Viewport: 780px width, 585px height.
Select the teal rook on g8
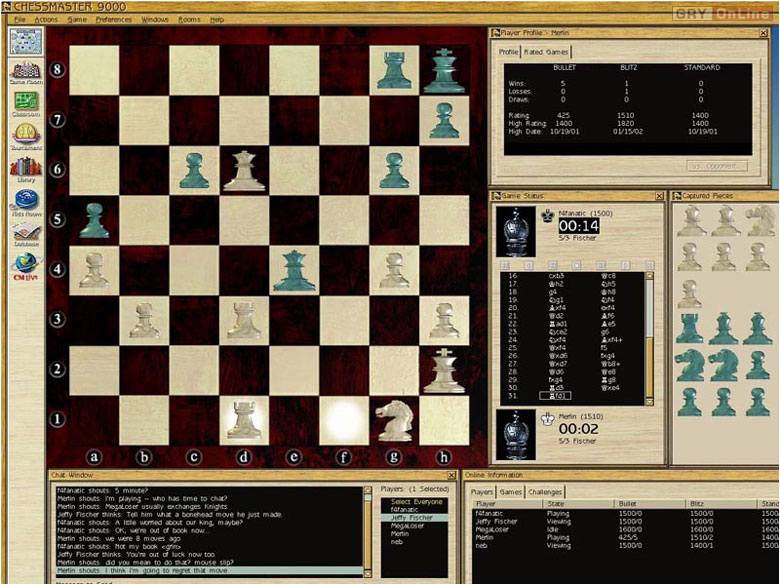pos(394,71)
